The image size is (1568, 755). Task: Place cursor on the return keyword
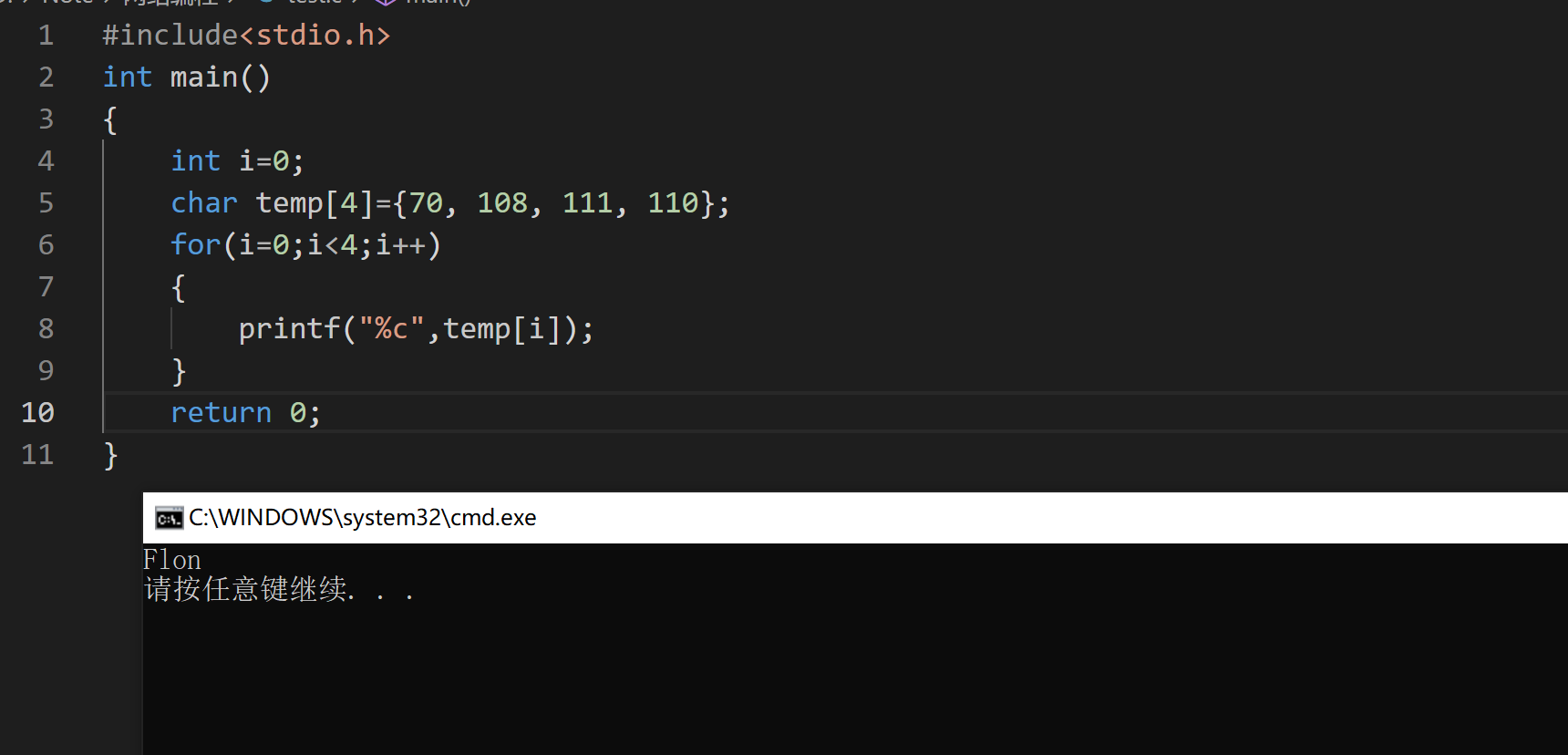221,413
